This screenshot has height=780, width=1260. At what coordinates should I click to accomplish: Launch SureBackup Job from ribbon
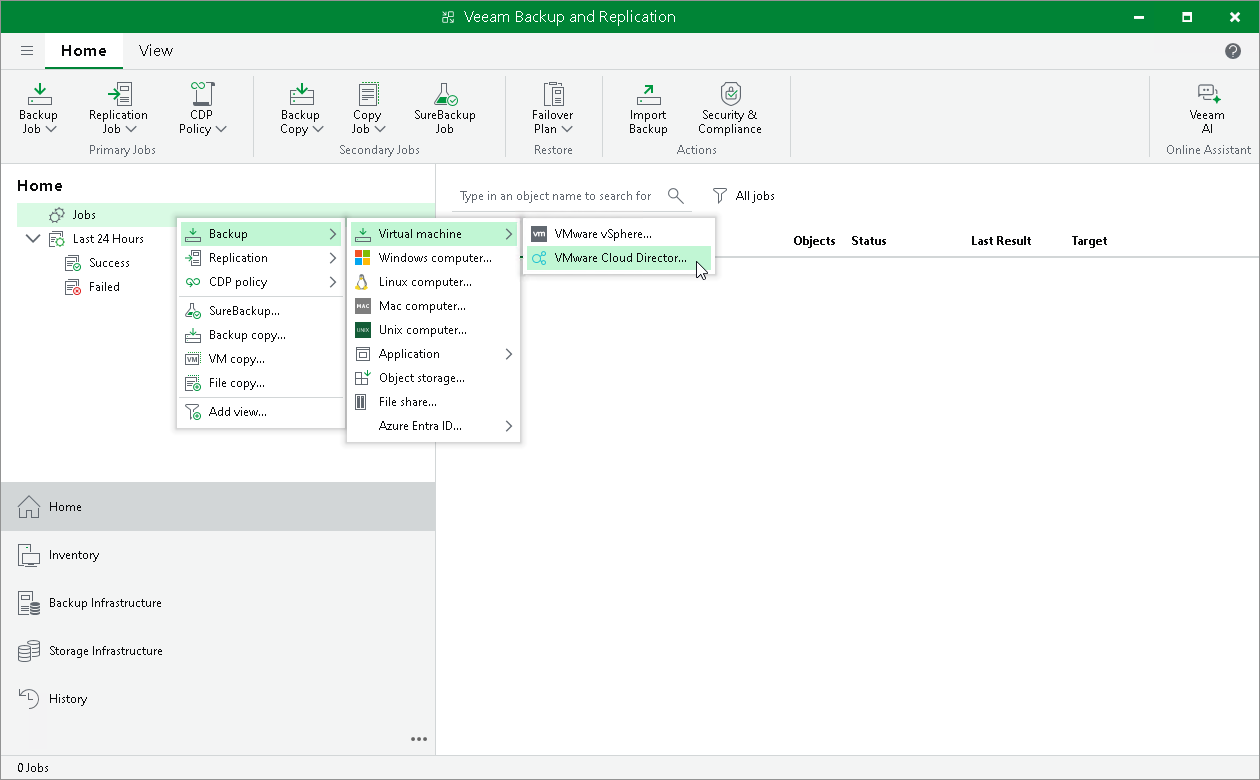point(444,108)
